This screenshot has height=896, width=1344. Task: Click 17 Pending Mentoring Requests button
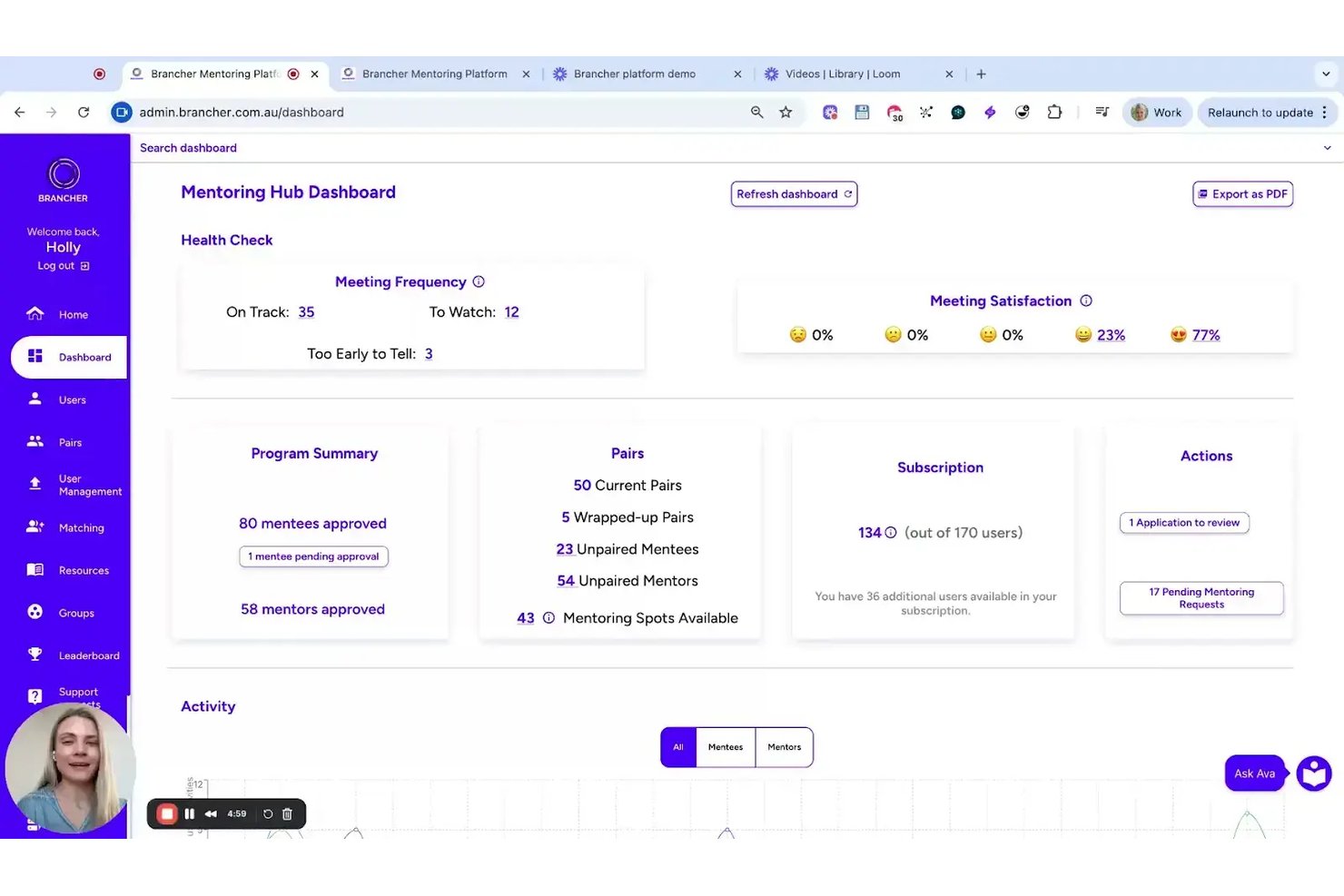coord(1201,598)
